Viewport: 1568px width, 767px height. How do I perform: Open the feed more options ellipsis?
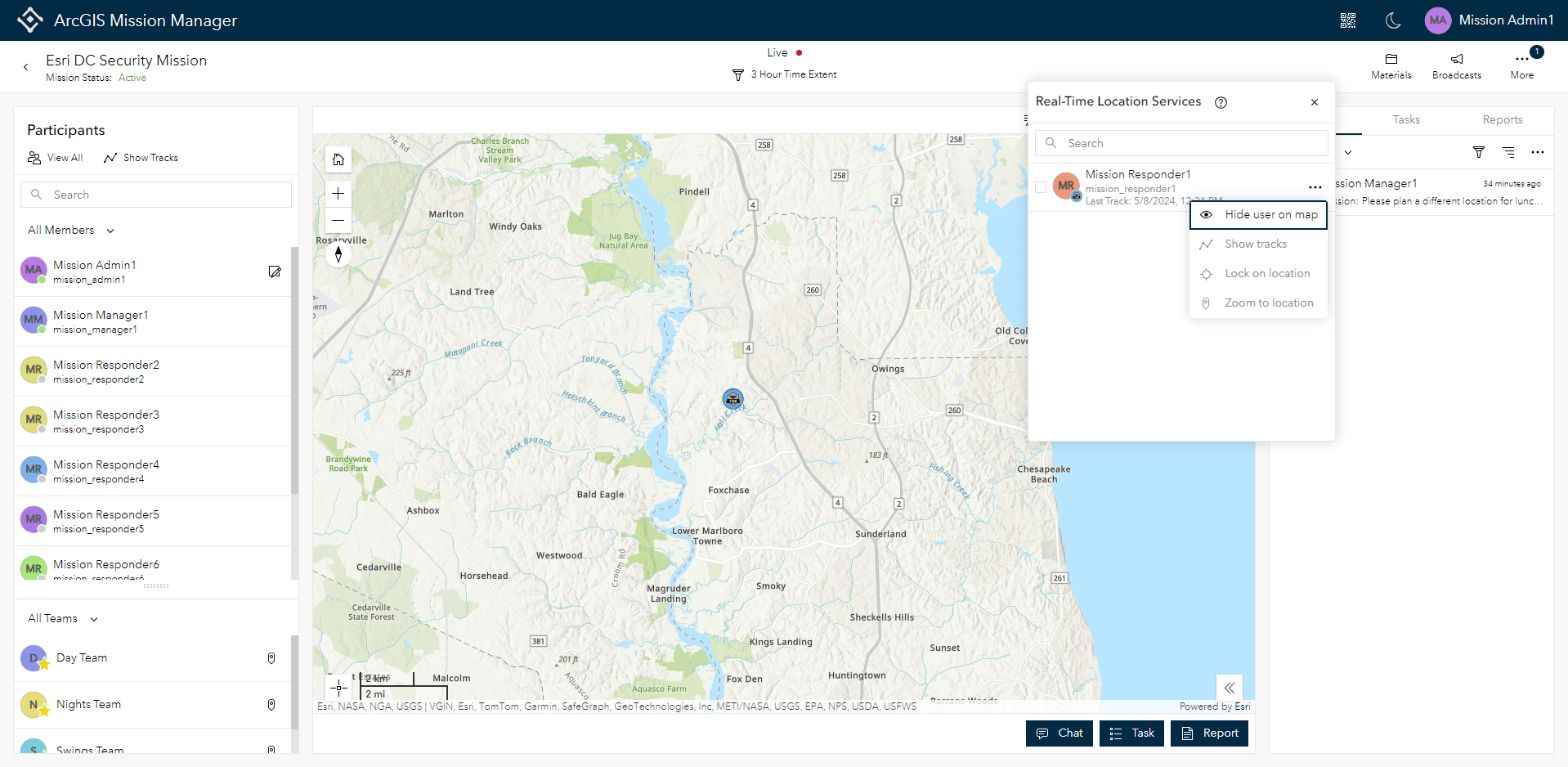(x=1538, y=152)
